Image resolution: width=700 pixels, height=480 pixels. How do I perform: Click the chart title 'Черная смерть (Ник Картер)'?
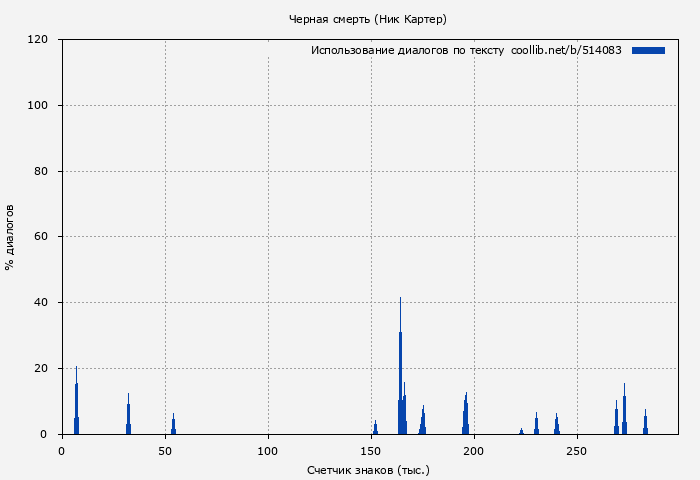[x=367, y=19]
